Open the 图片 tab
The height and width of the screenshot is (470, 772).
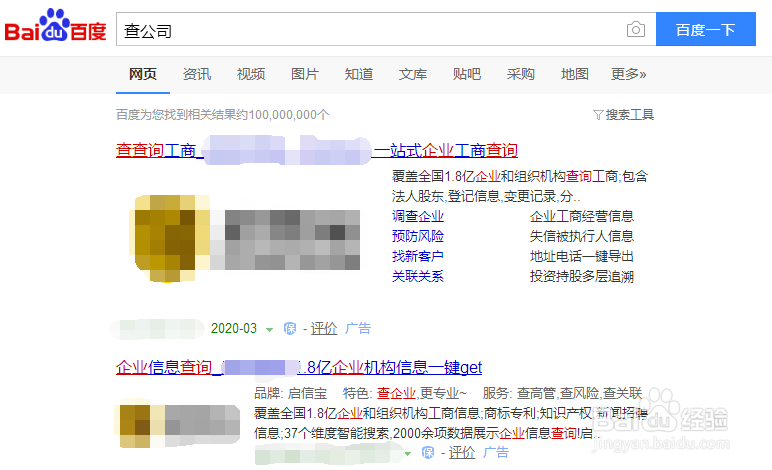(x=305, y=74)
